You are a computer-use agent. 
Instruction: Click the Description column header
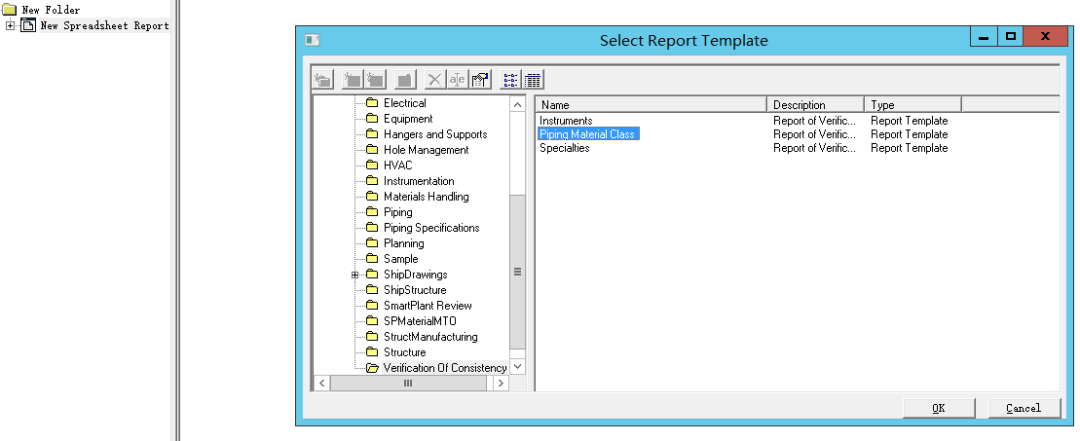click(816, 105)
